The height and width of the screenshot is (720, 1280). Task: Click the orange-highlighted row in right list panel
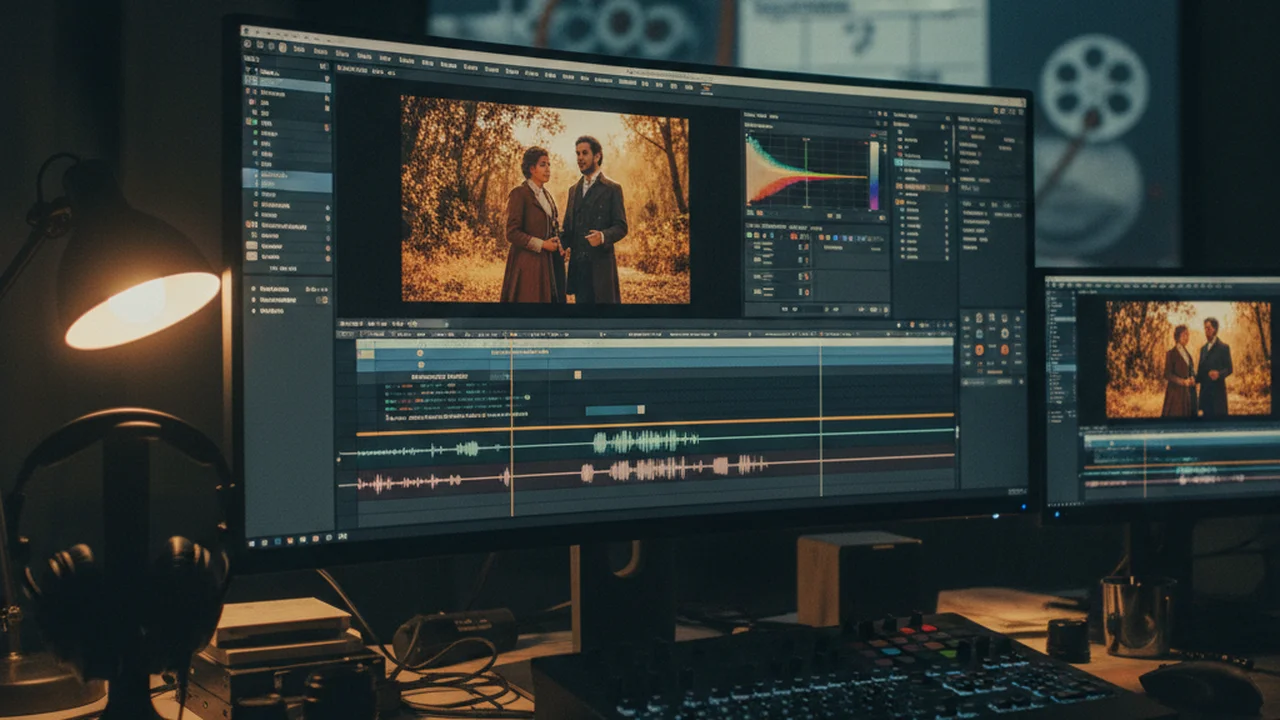pos(922,187)
